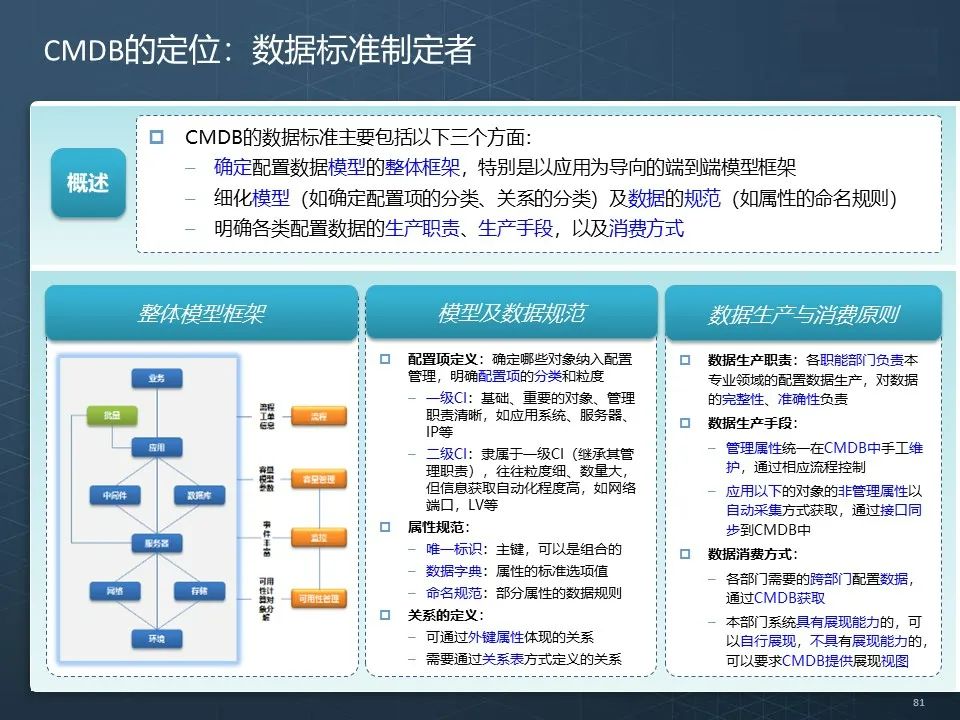The image size is (960, 720).
Task: Click the 环境 node at the diagram bottom
Action: click(x=157, y=639)
